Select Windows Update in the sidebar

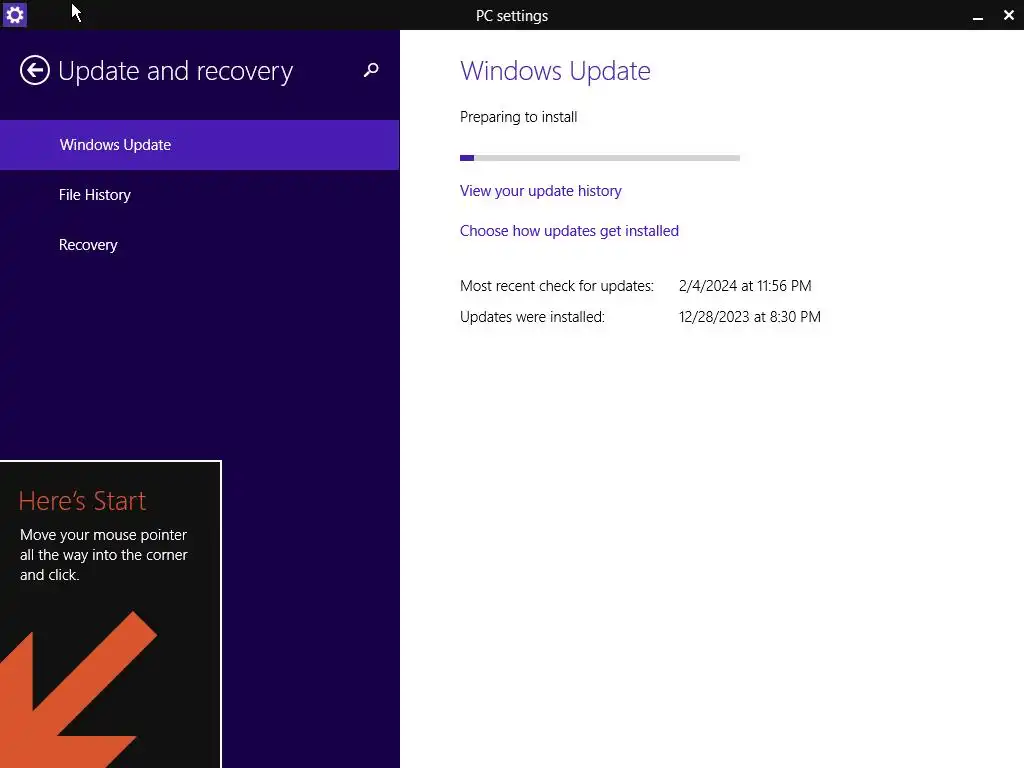(200, 145)
